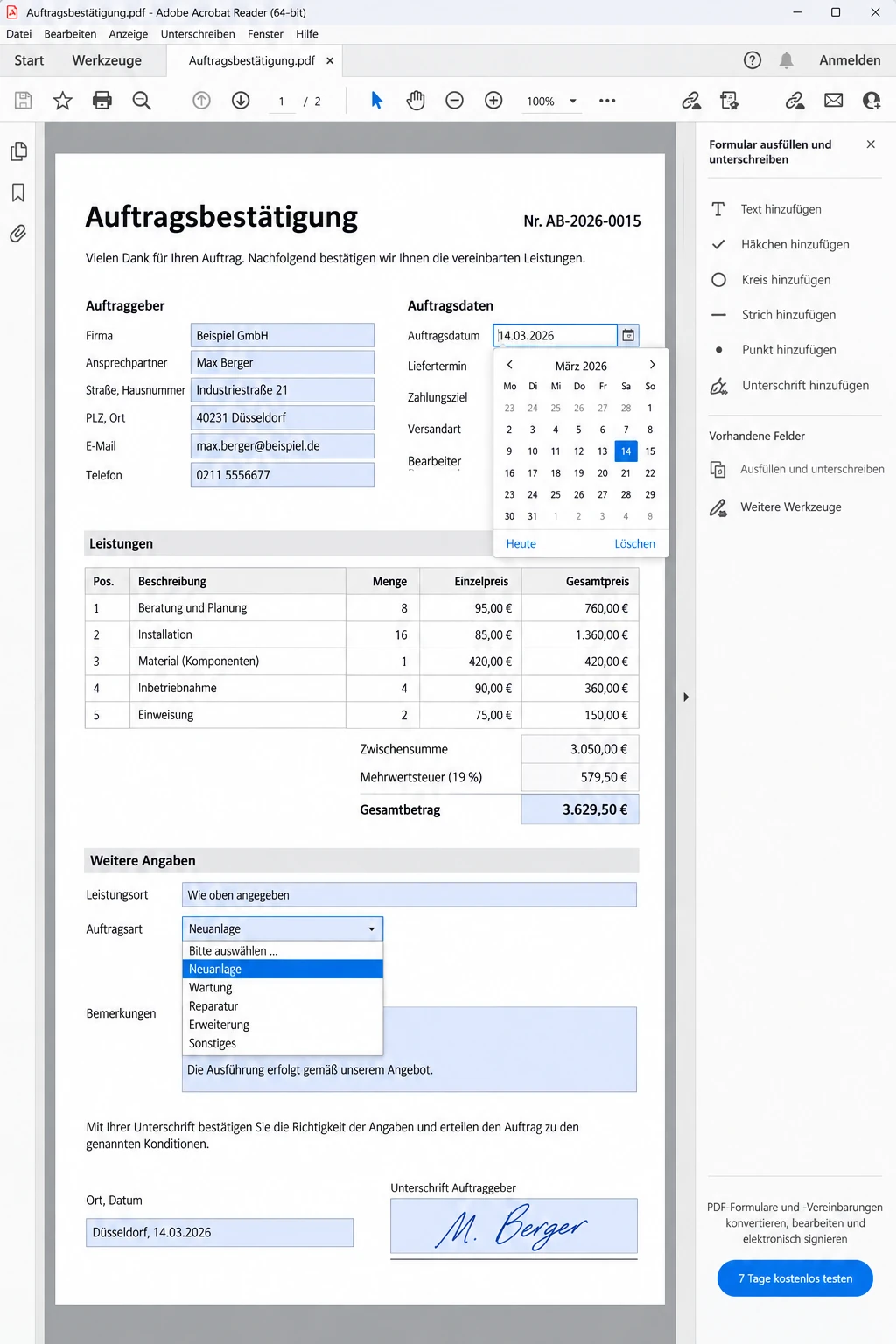Click the Telefon field 0211 5556677
The width and height of the screenshot is (896, 1344).
click(x=283, y=475)
